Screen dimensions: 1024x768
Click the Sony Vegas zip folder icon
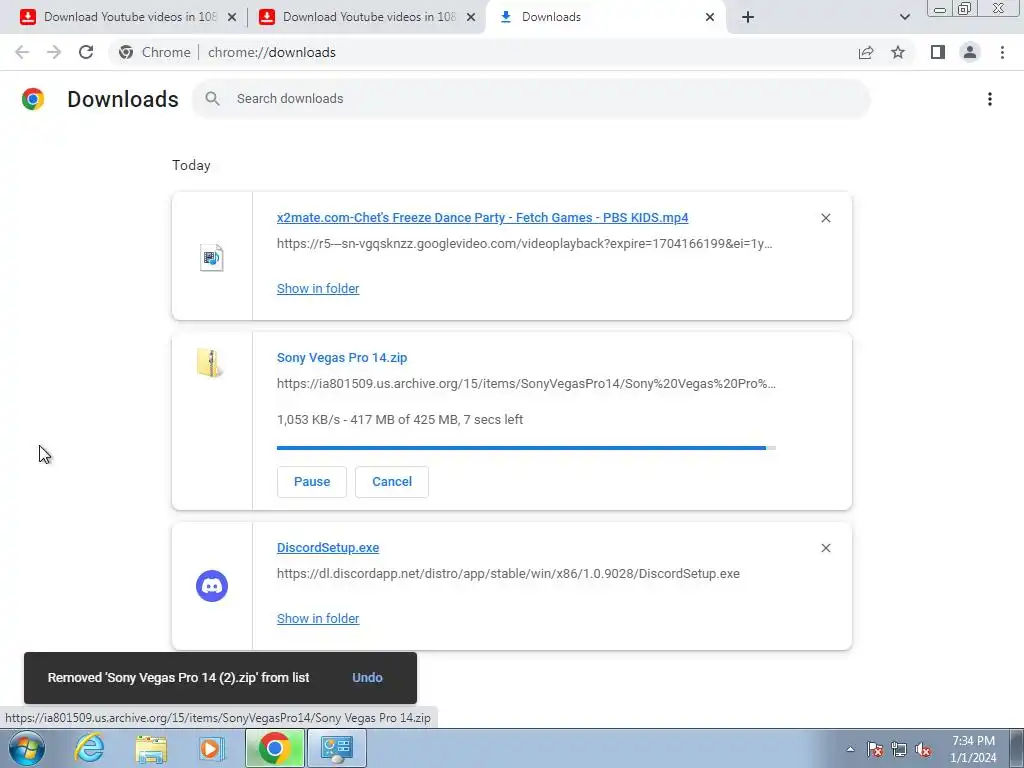(210, 363)
